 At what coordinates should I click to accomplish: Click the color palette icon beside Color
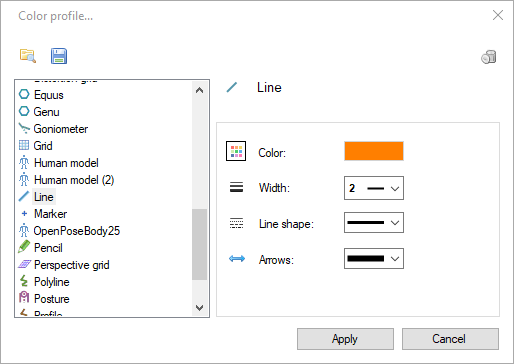(x=236, y=151)
